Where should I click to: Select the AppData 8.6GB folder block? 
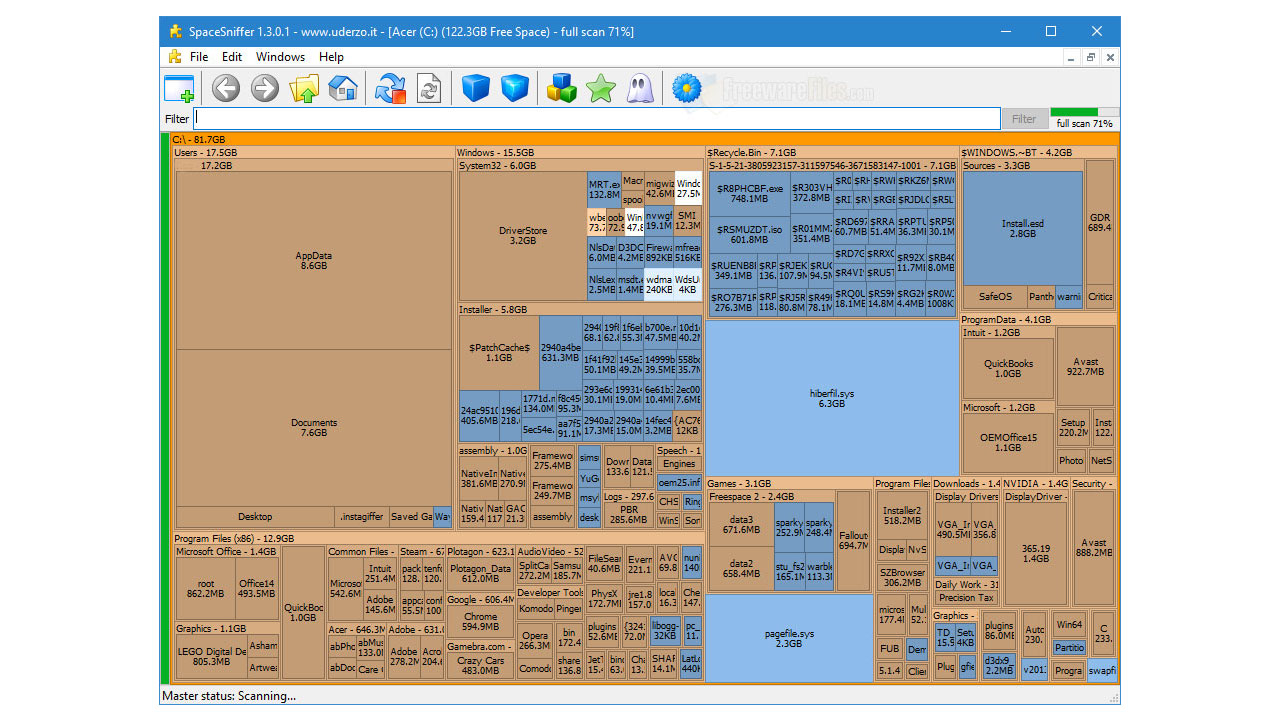[314, 261]
